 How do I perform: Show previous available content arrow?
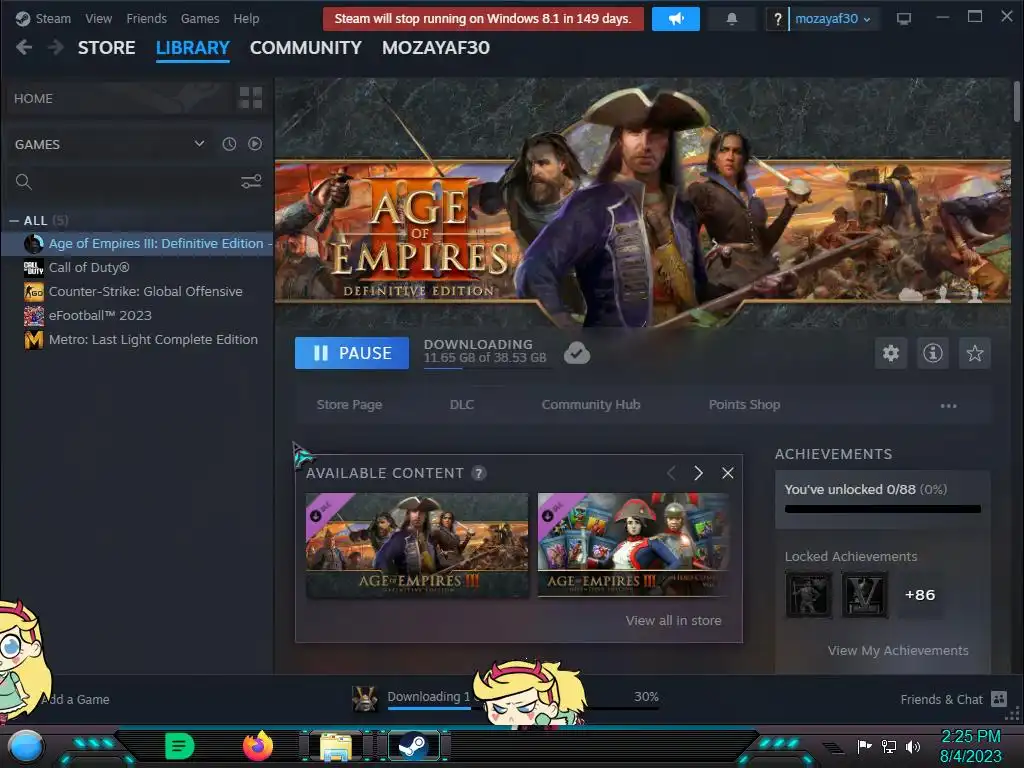tap(671, 473)
